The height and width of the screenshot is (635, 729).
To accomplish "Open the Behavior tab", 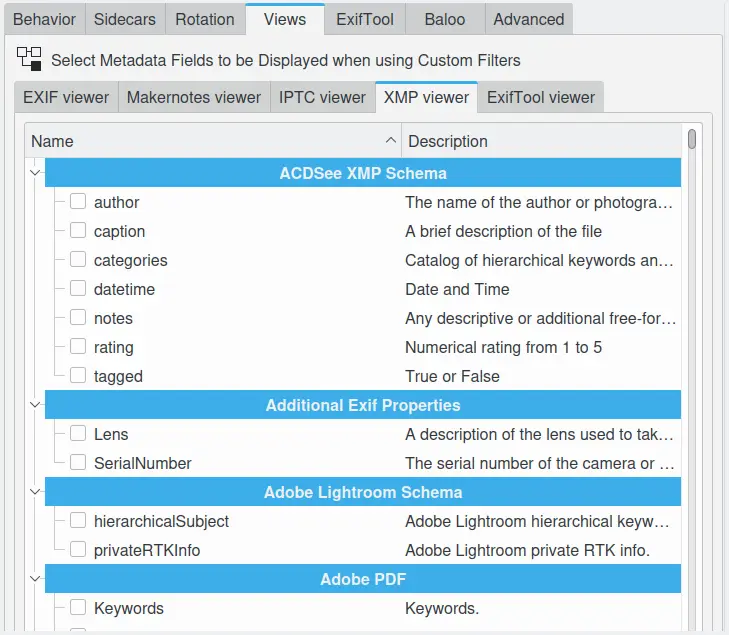I will click(44, 19).
